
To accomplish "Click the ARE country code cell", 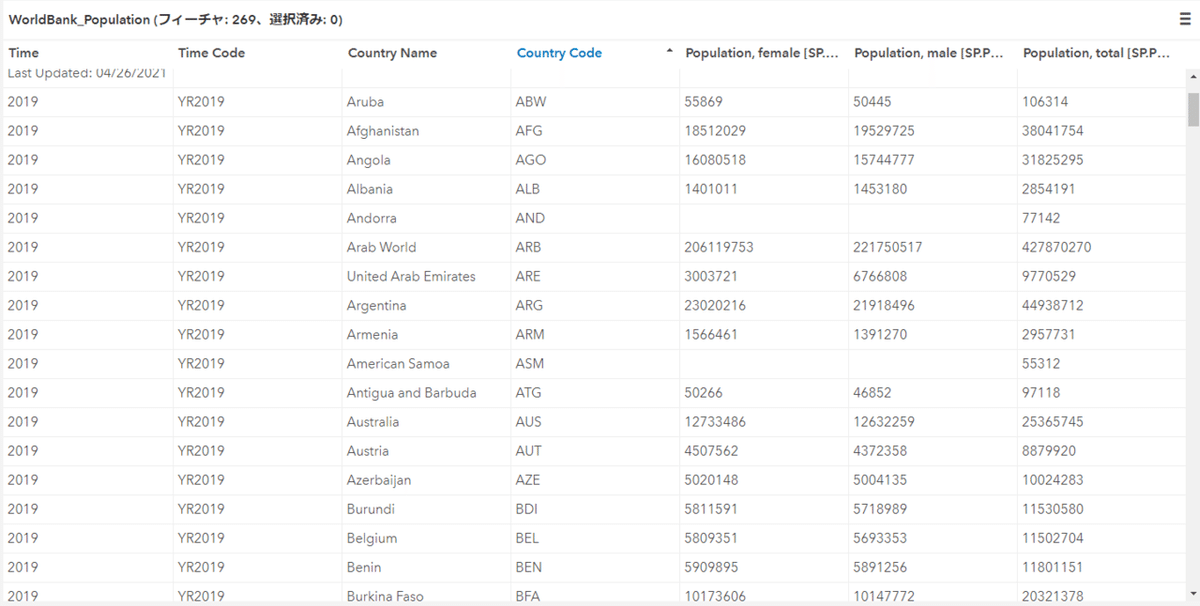I will (529, 276).
